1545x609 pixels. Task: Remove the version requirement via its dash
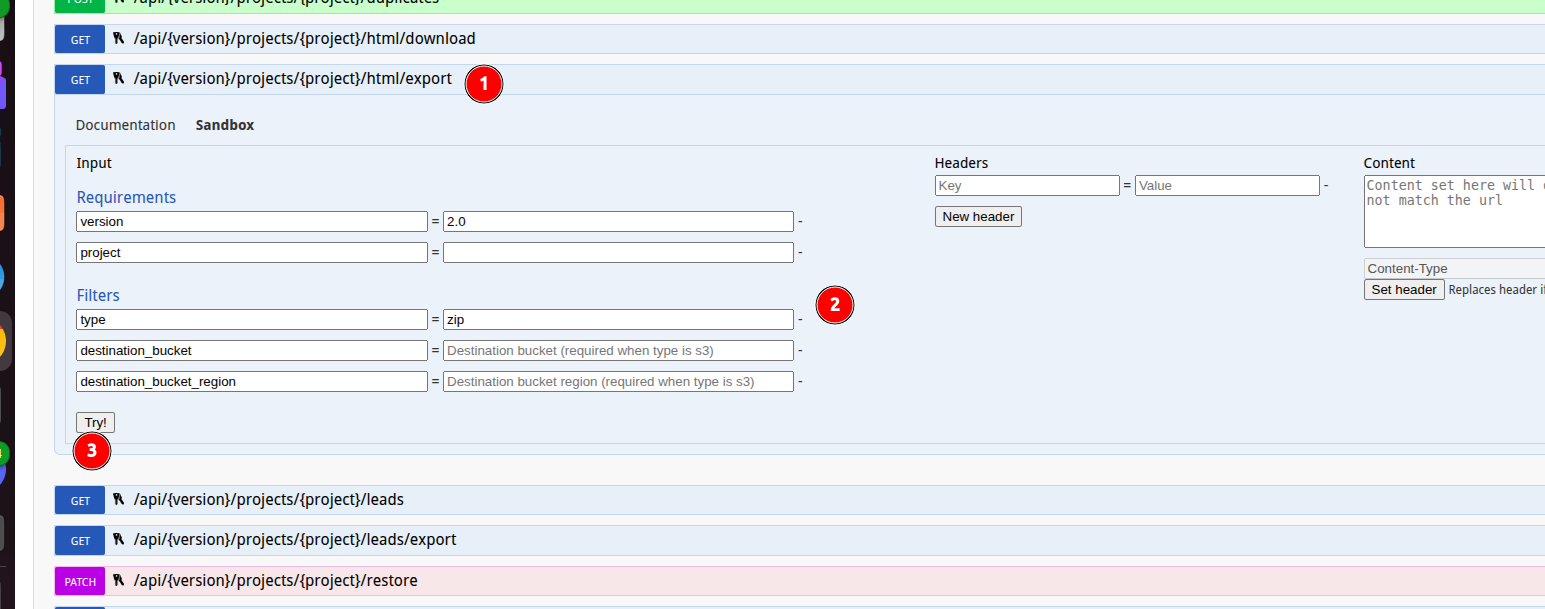(800, 222)
